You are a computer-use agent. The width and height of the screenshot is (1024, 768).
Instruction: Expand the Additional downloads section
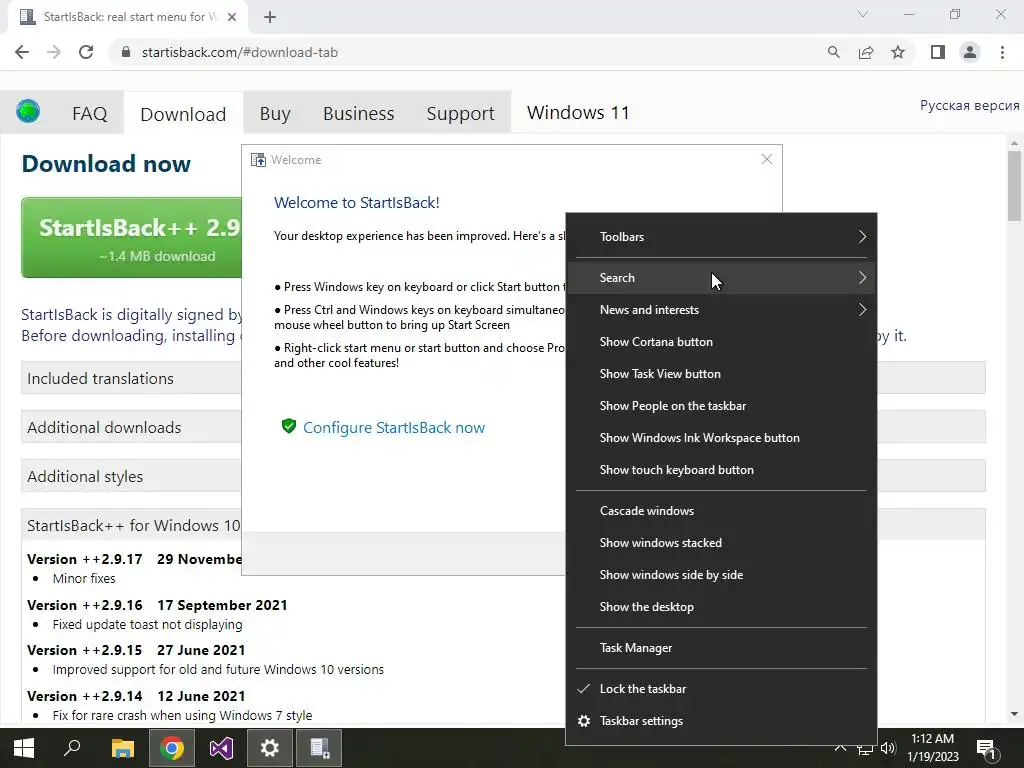tap(131, 427)
